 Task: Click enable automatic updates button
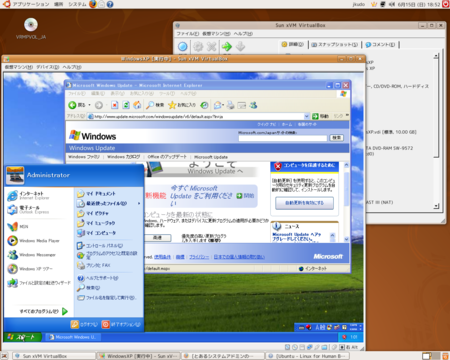[304, 203]
